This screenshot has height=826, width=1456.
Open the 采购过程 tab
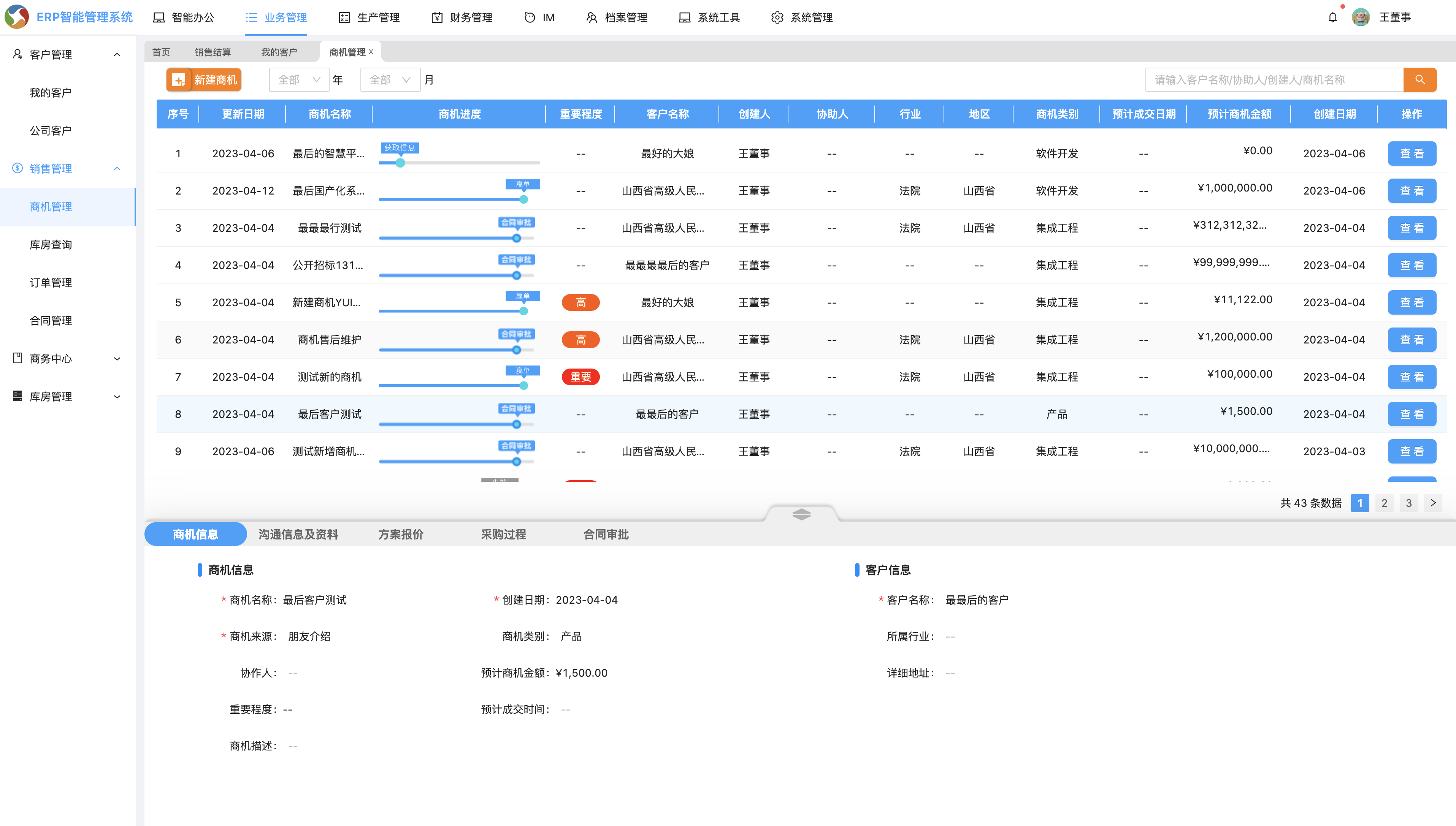pyautogui.click(x=504, y=535)
